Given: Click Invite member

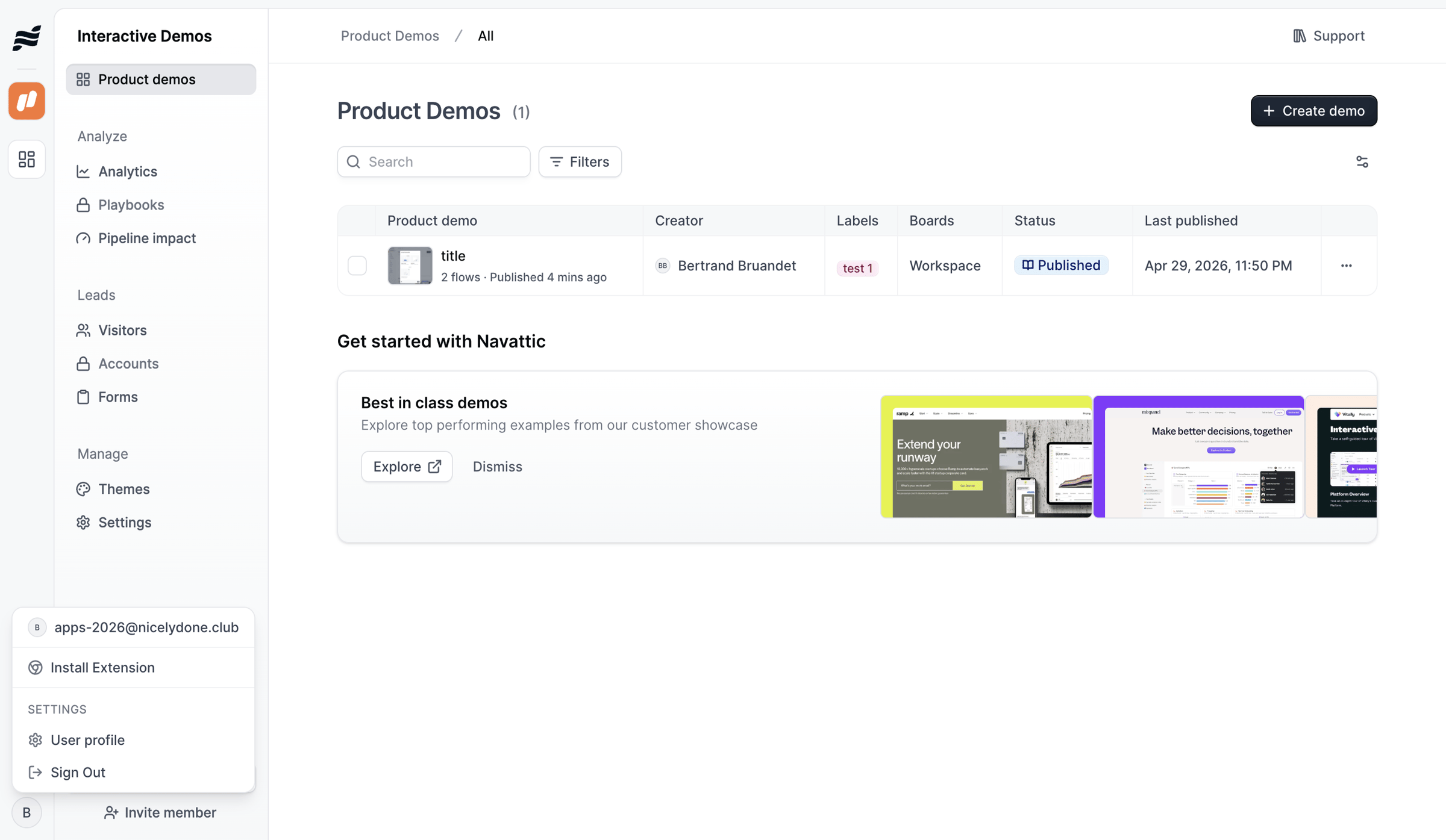Looking at the screenshot, I should pyautogui.click(x=160, y=812).
